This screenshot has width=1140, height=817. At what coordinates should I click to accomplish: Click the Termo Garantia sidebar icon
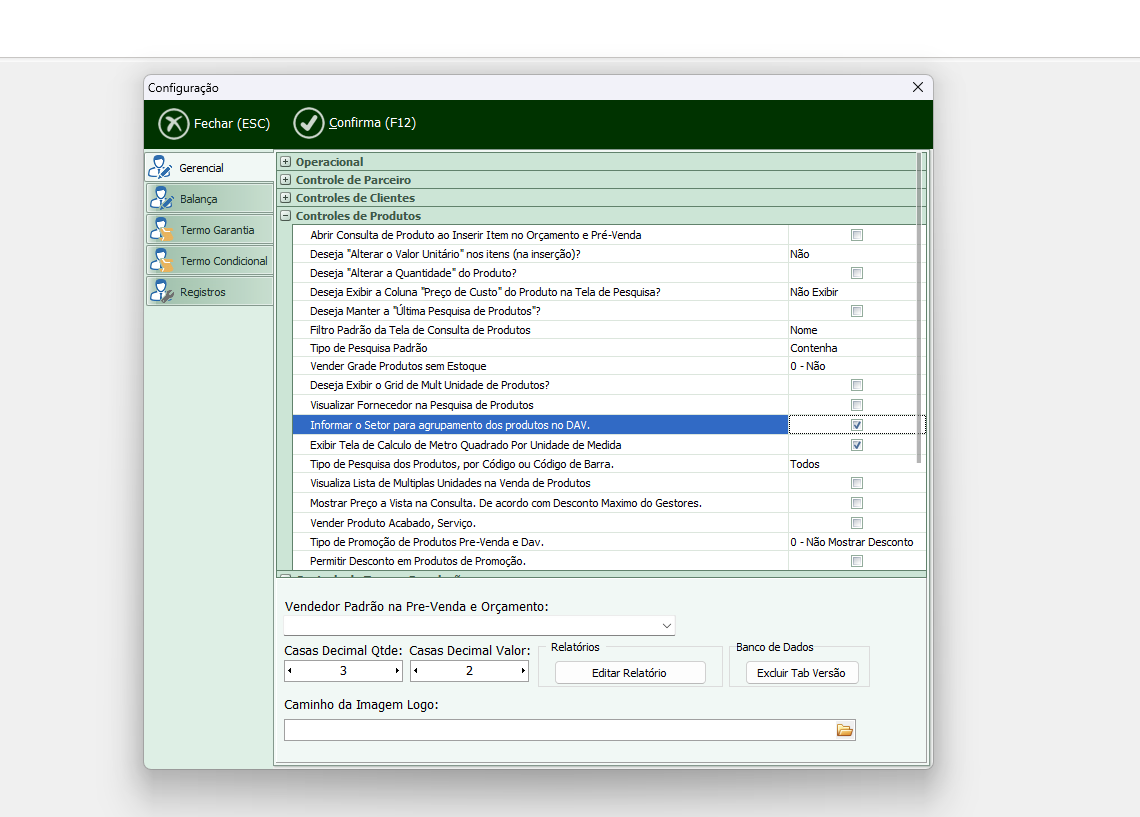click(160, 229)
